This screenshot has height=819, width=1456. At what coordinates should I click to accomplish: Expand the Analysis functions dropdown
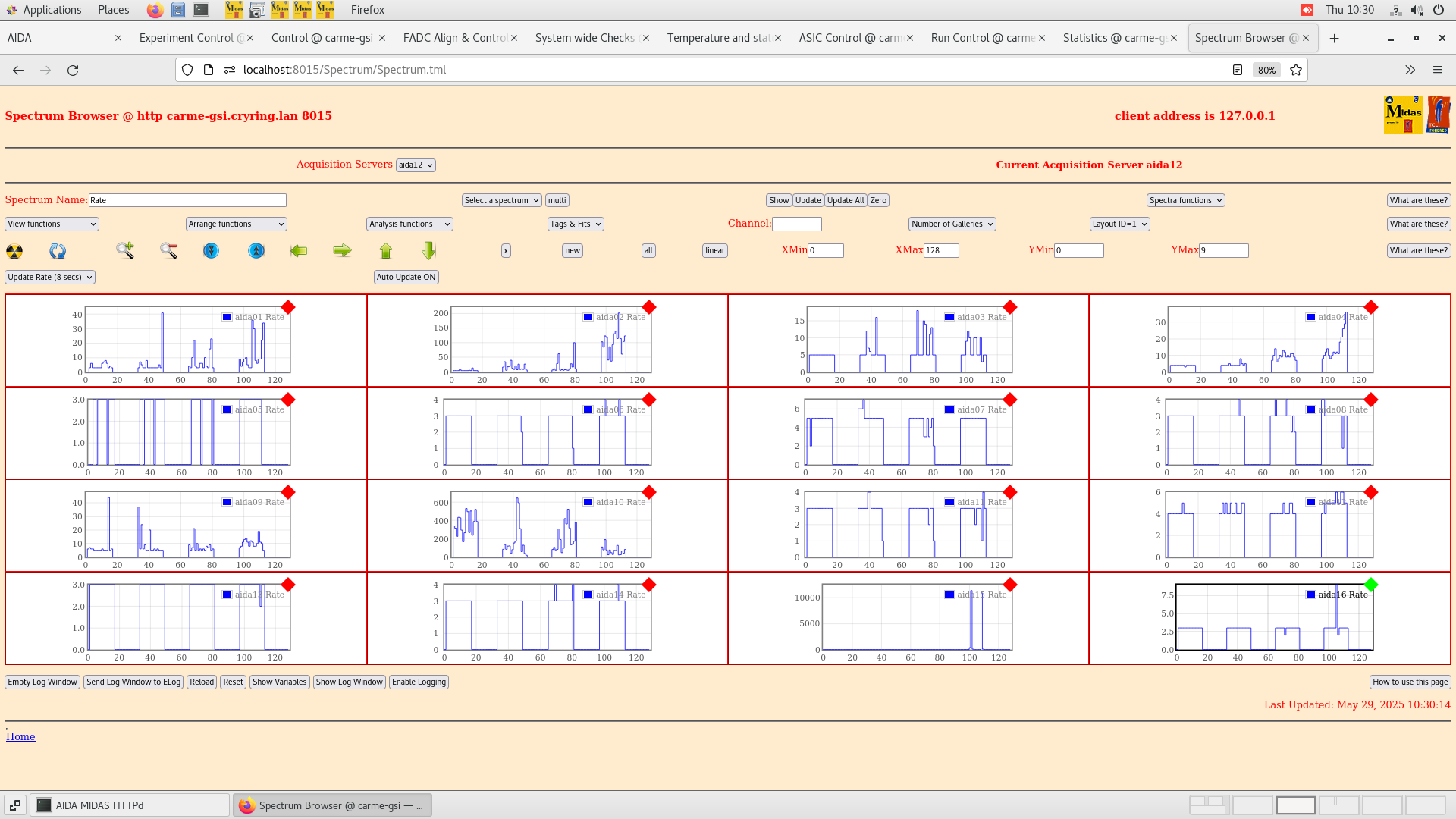(x=409, y=224)
